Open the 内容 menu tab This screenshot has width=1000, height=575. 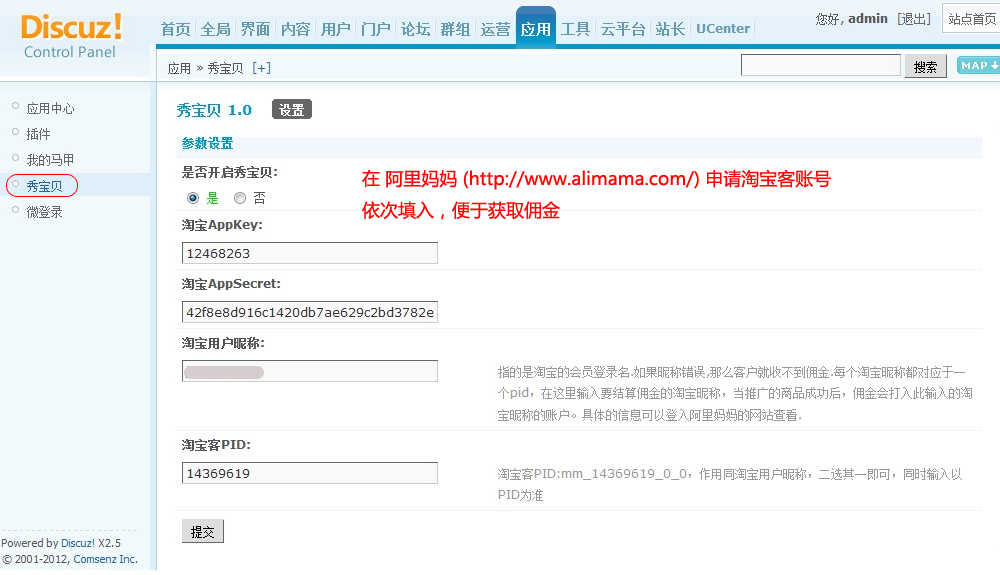click(295, 29)
